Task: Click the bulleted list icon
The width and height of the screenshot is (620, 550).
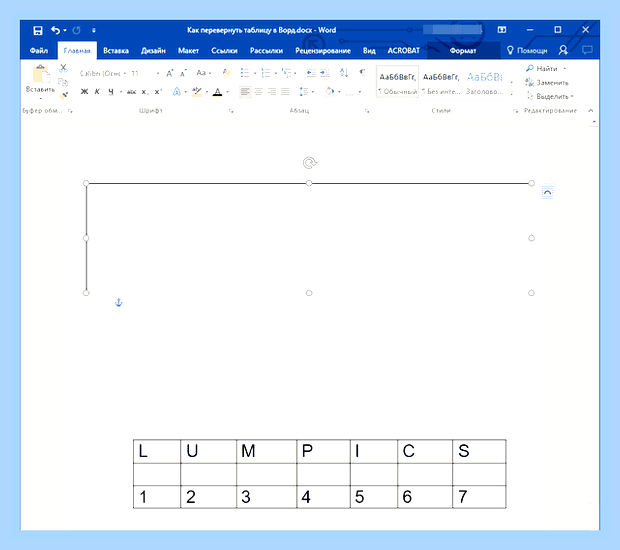Action: click(x=245, y=73)
